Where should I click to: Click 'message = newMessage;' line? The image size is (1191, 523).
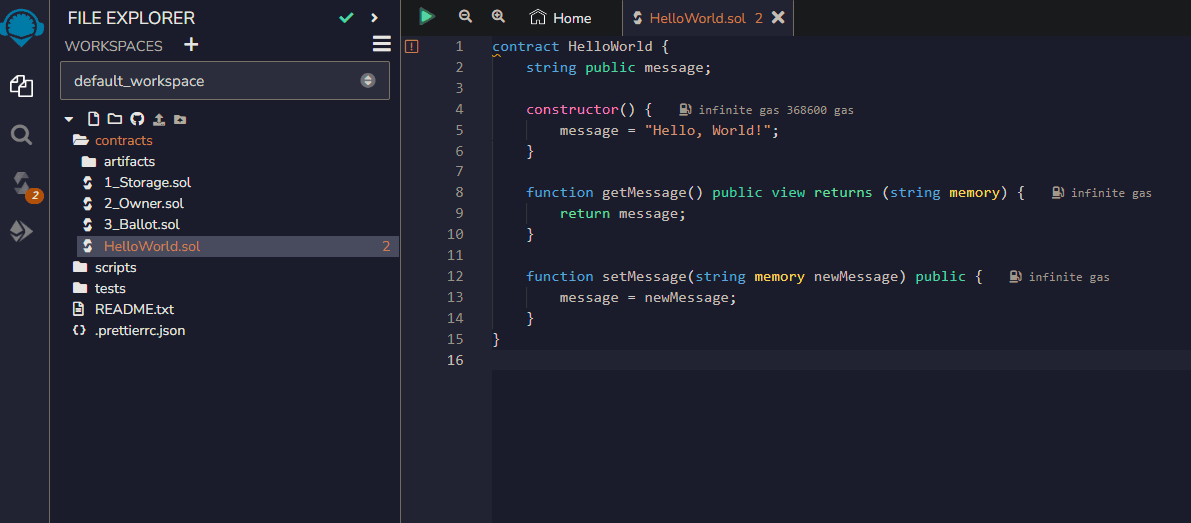point(648,298)
